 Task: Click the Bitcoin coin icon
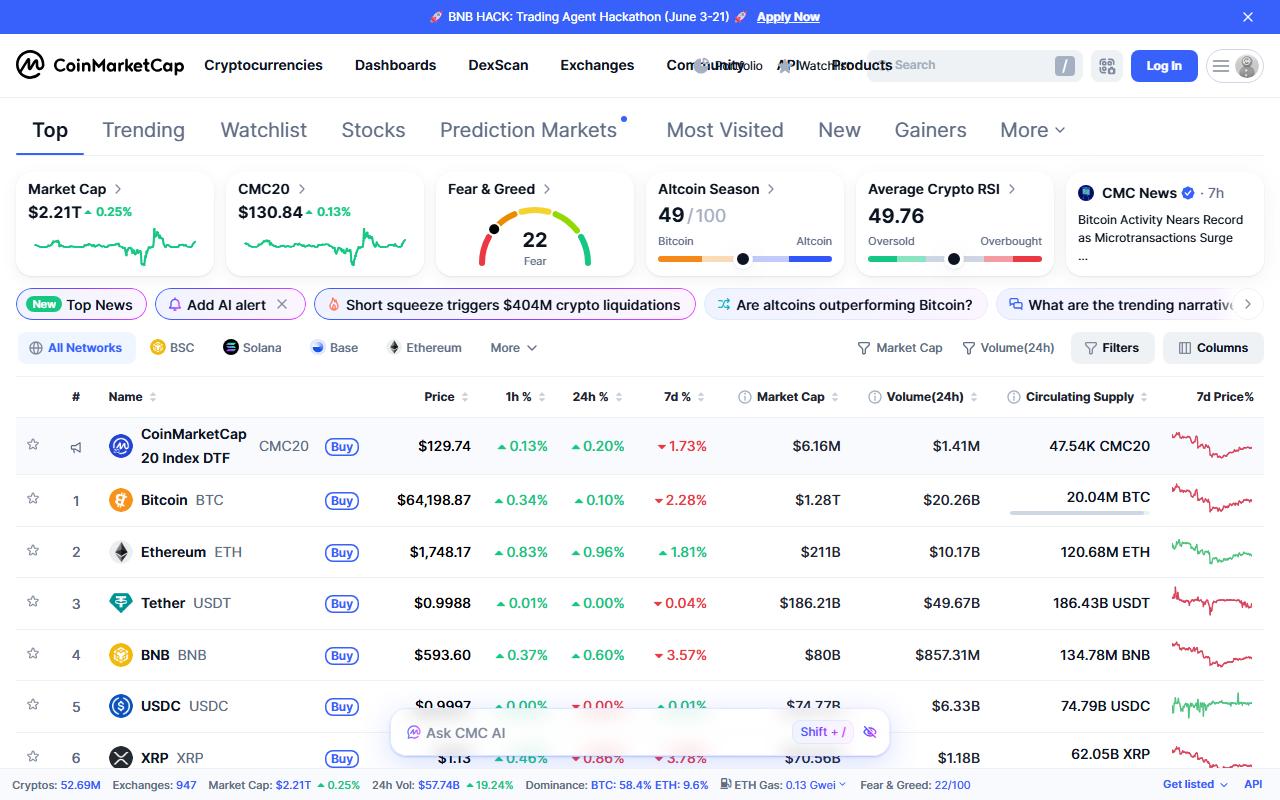tap(121, 500)
